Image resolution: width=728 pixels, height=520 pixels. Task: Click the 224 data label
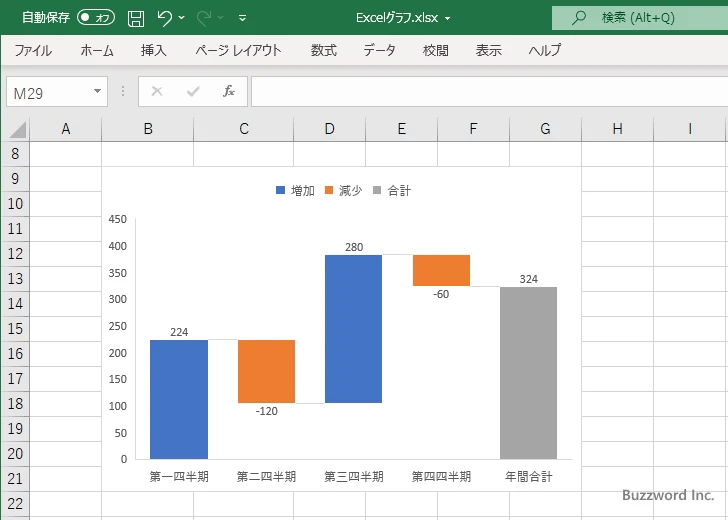click(x=179, y=332)
